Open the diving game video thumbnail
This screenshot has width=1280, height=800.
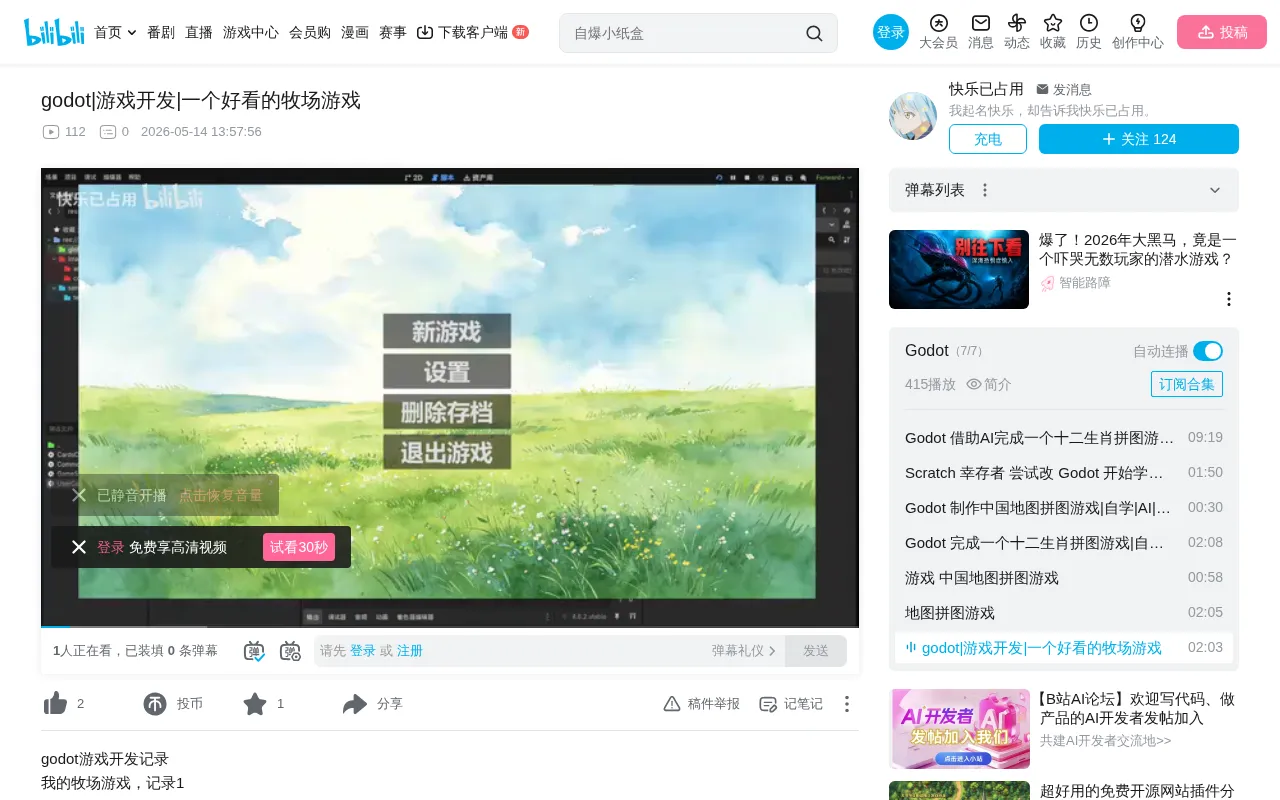(x=959, y=269)
